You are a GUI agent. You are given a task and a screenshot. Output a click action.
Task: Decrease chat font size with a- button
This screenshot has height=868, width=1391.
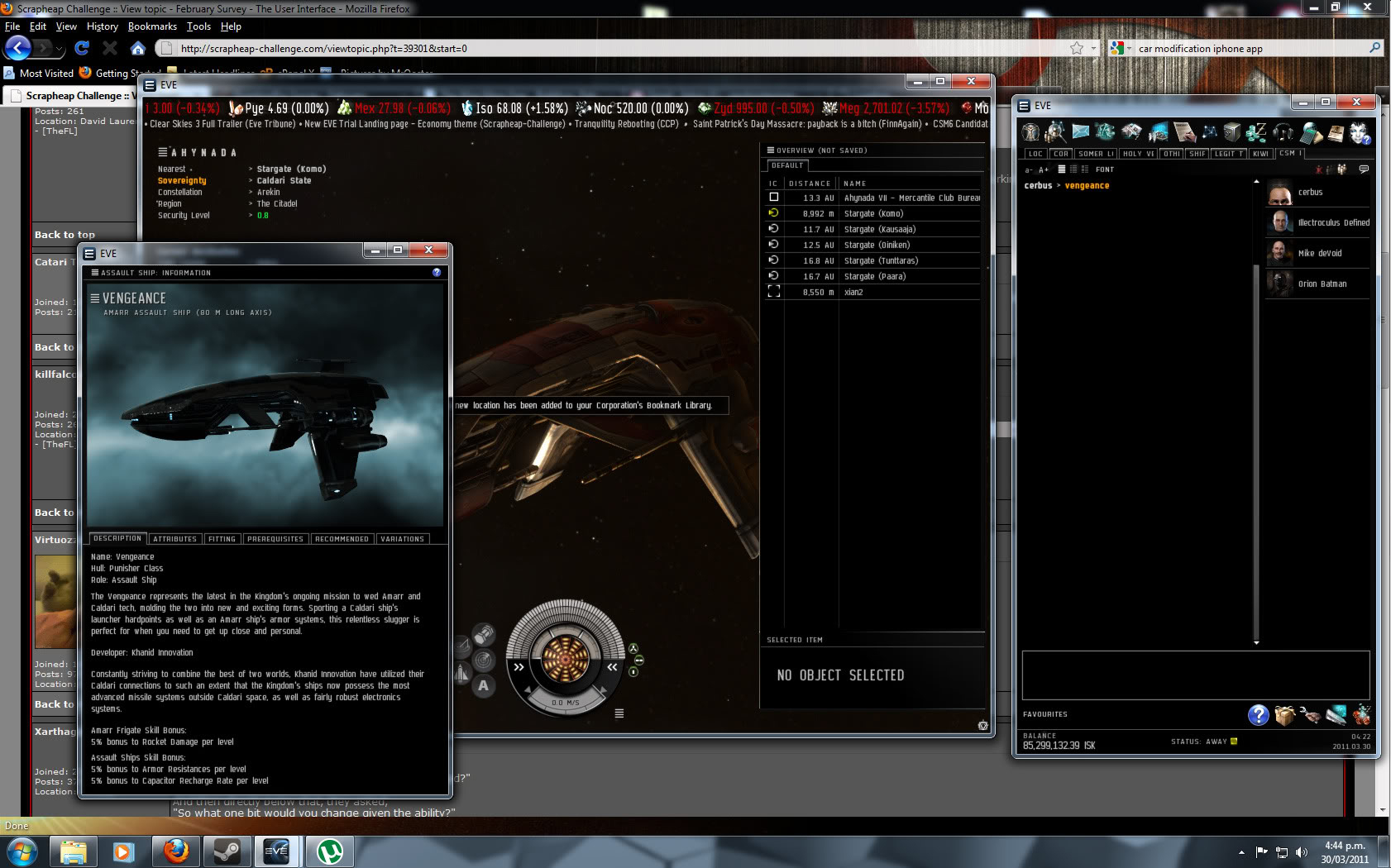coord(1029,169)
